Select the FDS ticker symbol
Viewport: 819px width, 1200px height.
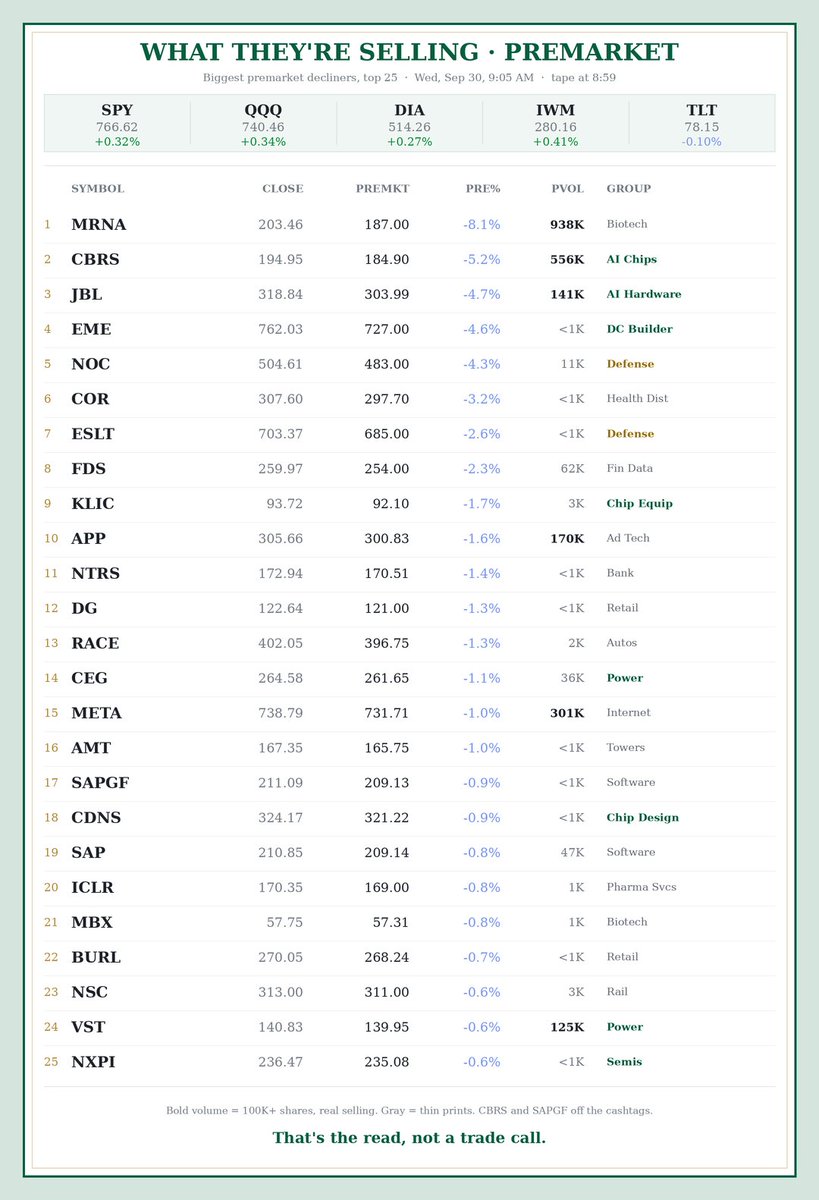(88, 469)
